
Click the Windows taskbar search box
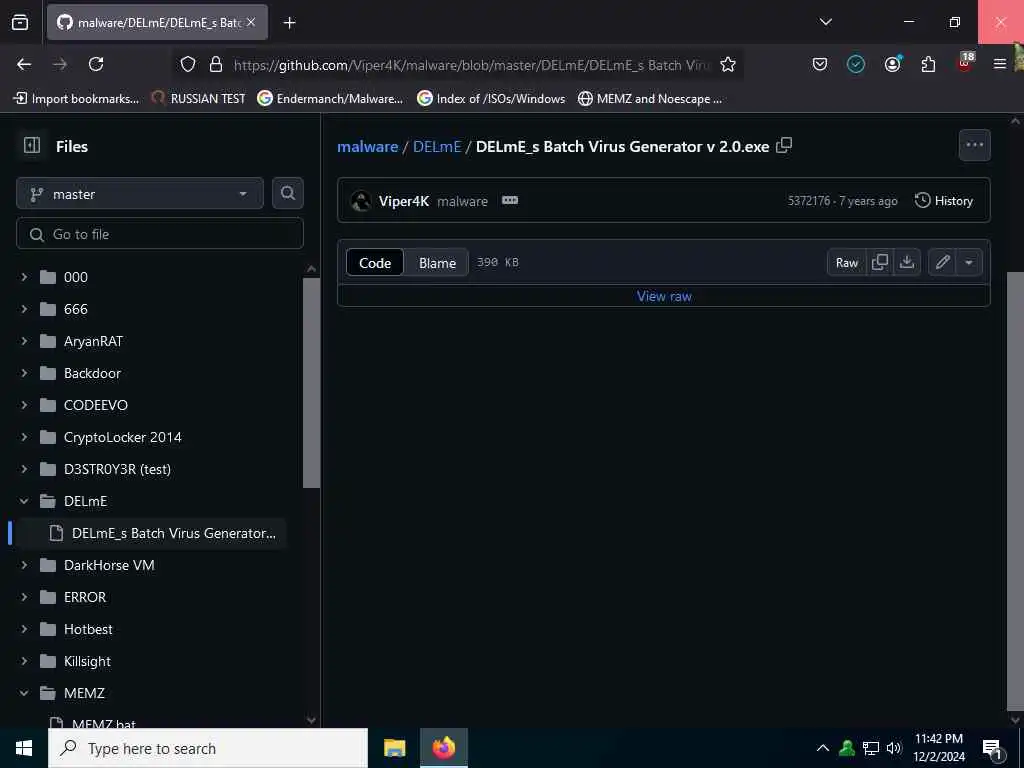tap(208, 748)
